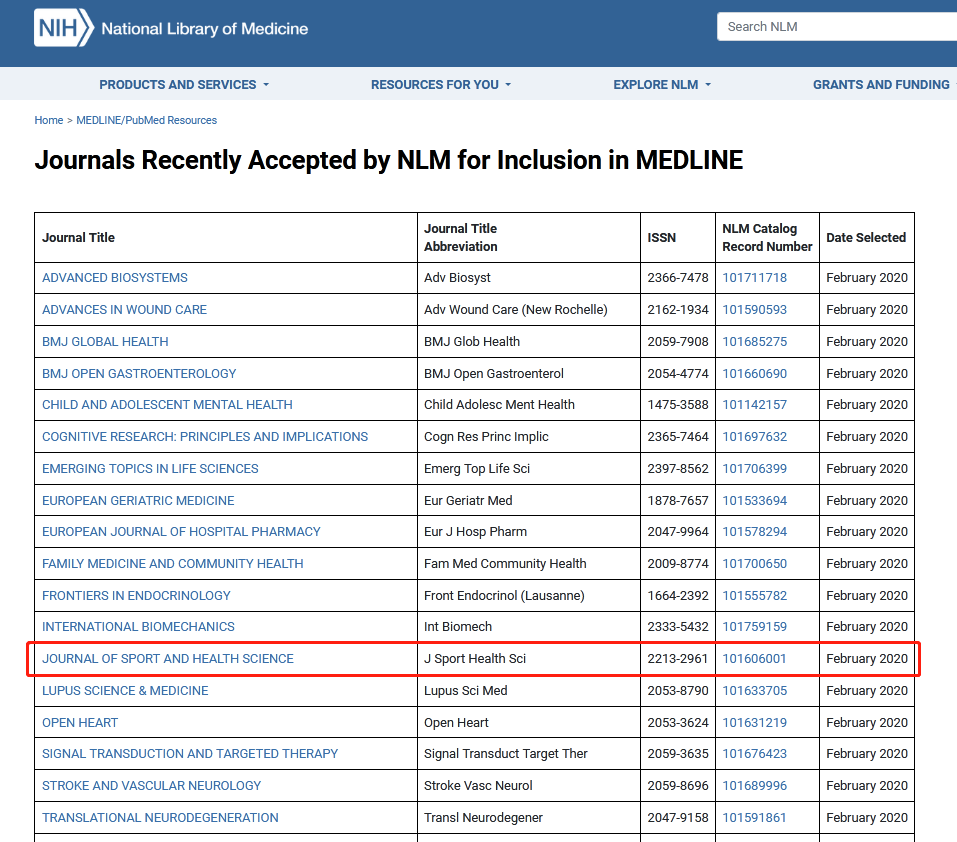Open catalog record 101689996 for Stroke journal
The width and height of the screenshot is (957, 842).
tap(754, 786)
